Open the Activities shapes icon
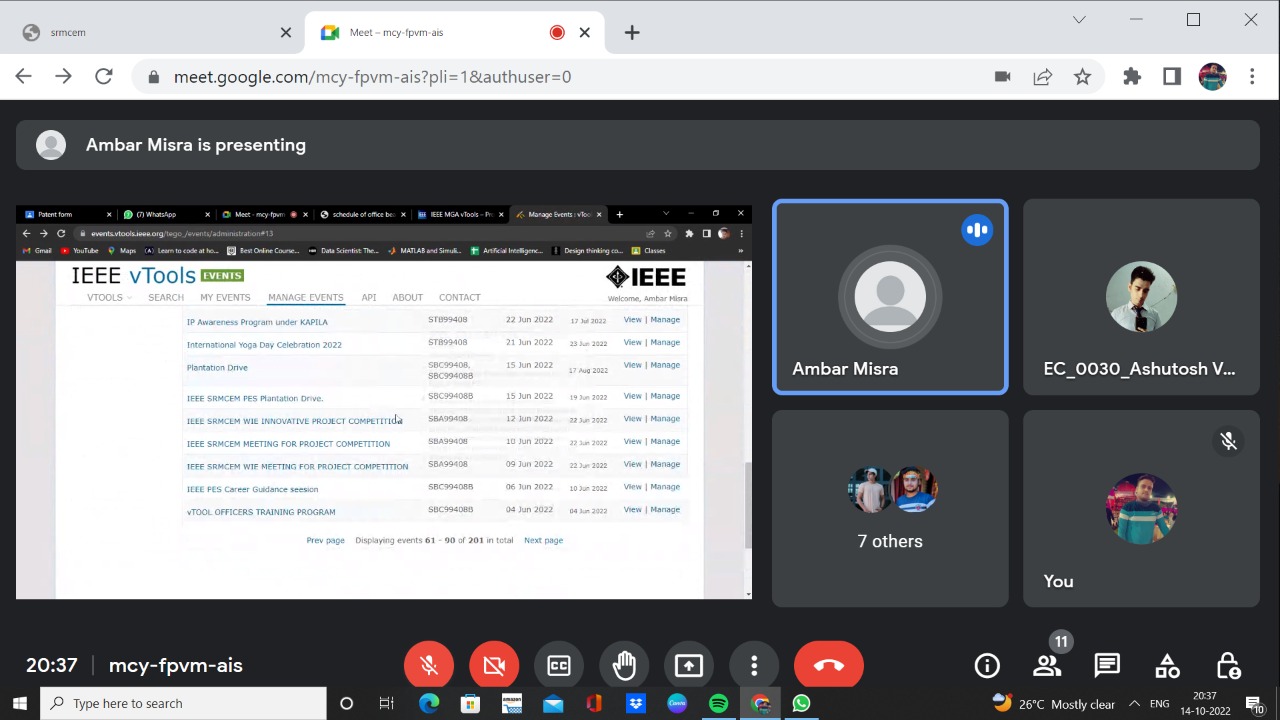Image resolution: width=1280 pixels, height=720 pixels. point(1167,666)
